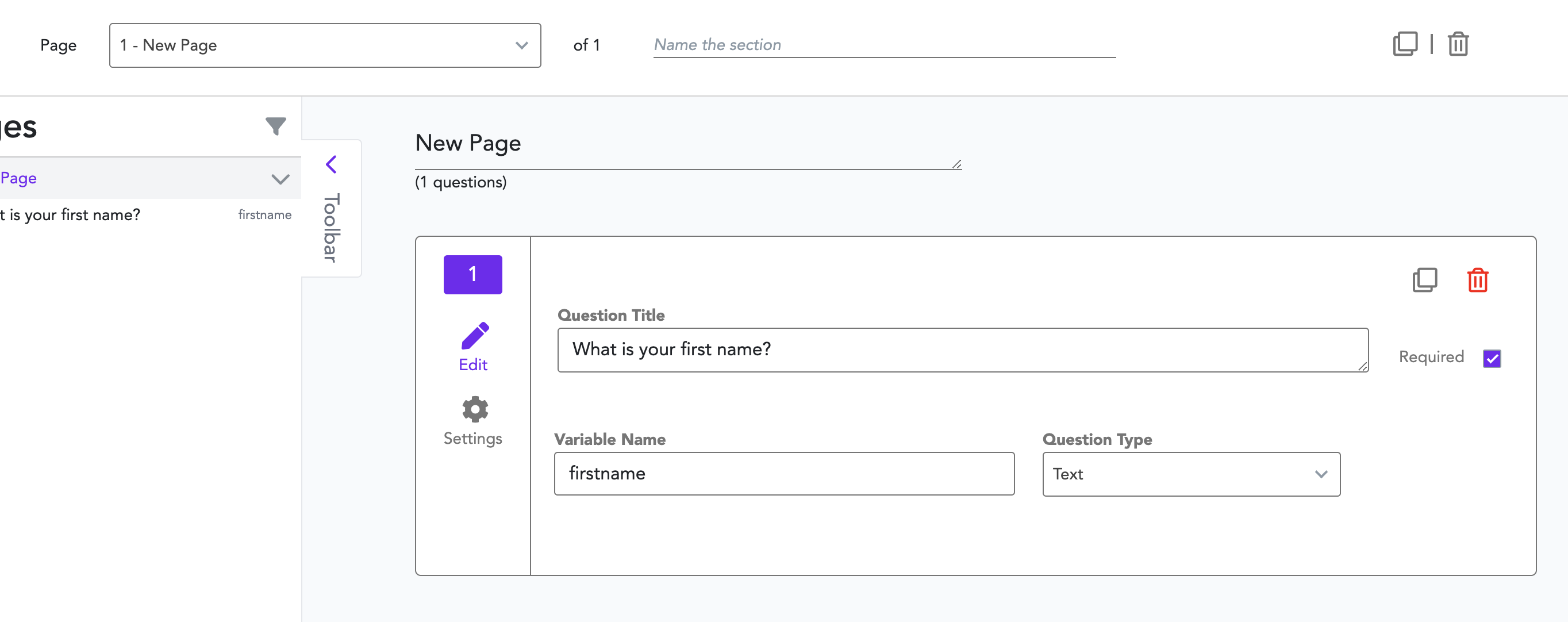
Task: Delete question using red trash icon
Action: [1477, 280]
